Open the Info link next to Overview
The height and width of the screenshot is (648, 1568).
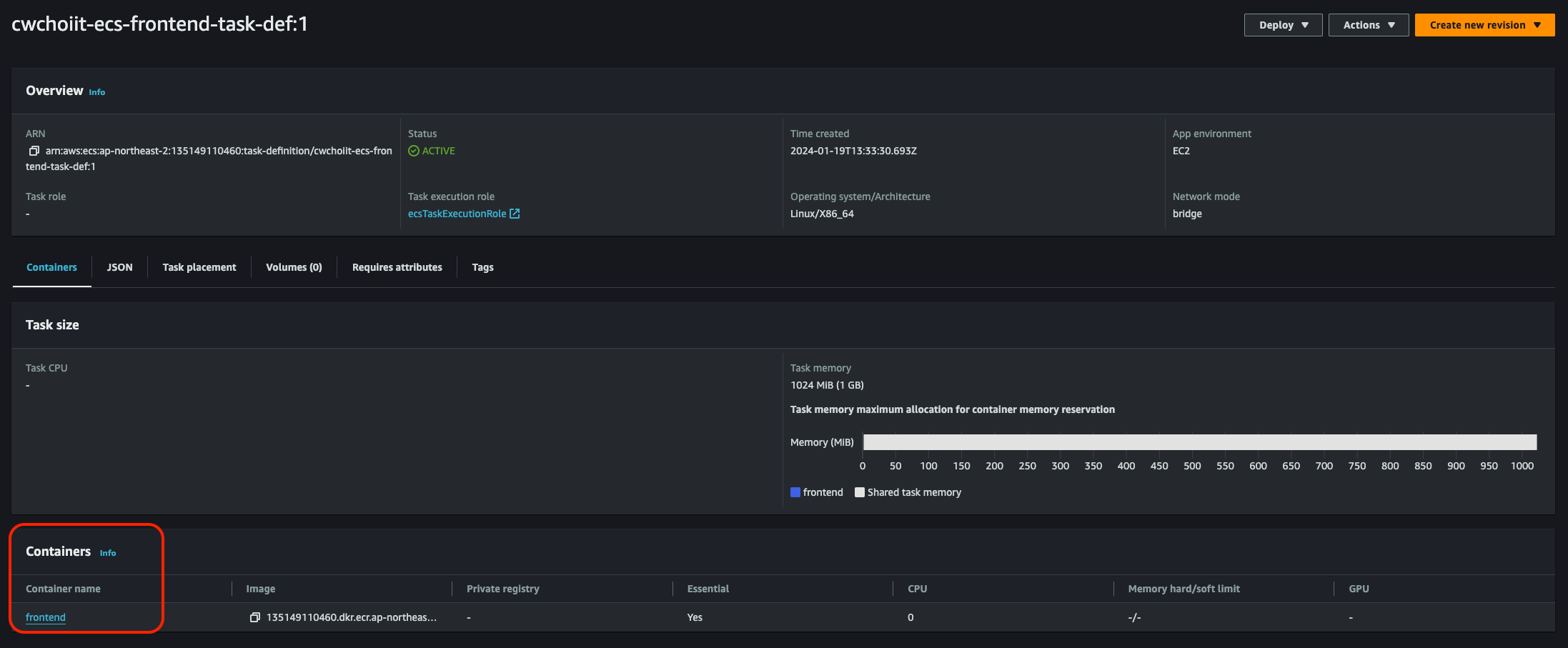pyautogui.click(x=97, y=92)
